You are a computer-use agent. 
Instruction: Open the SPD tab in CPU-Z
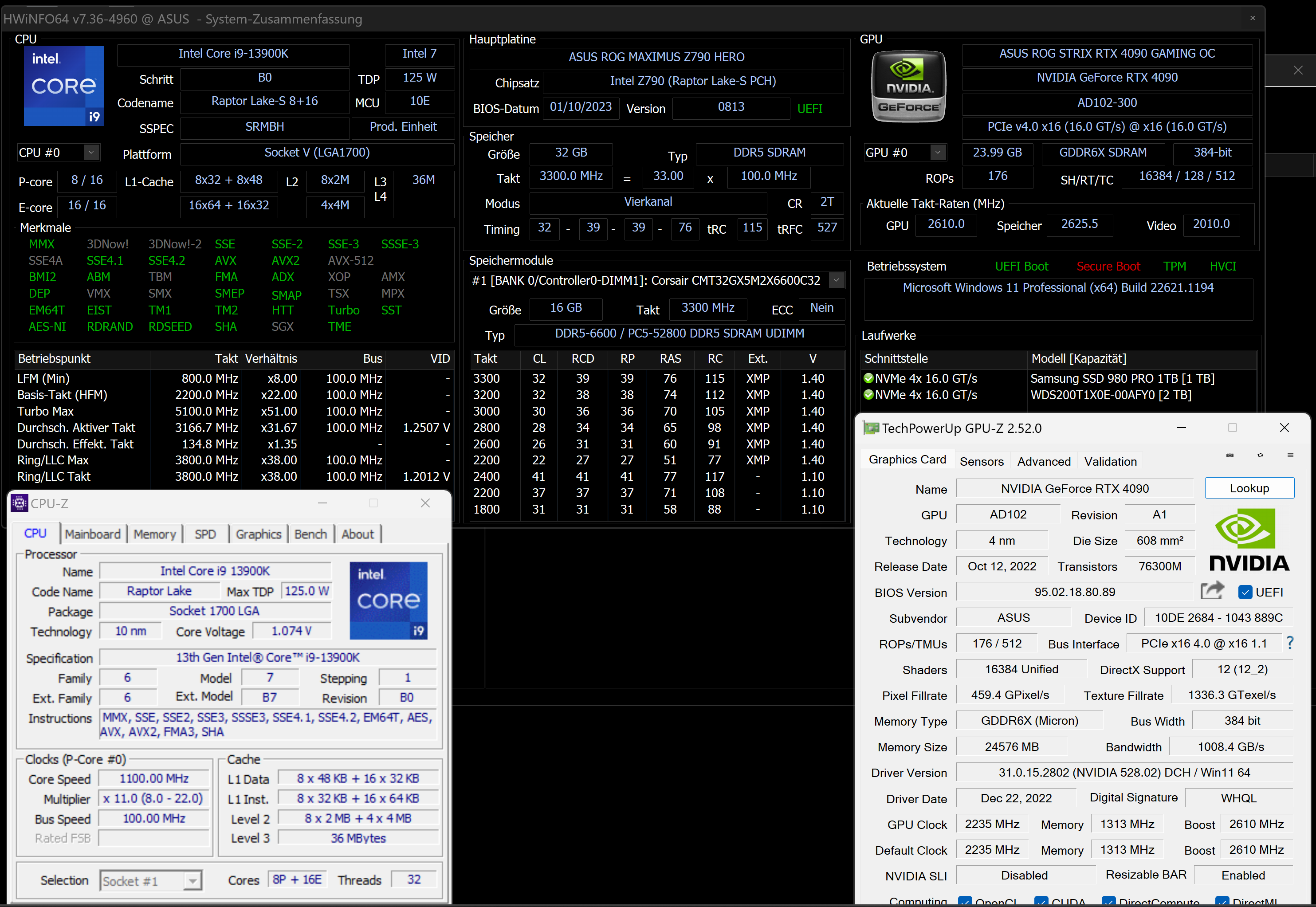tap(205, 534)
